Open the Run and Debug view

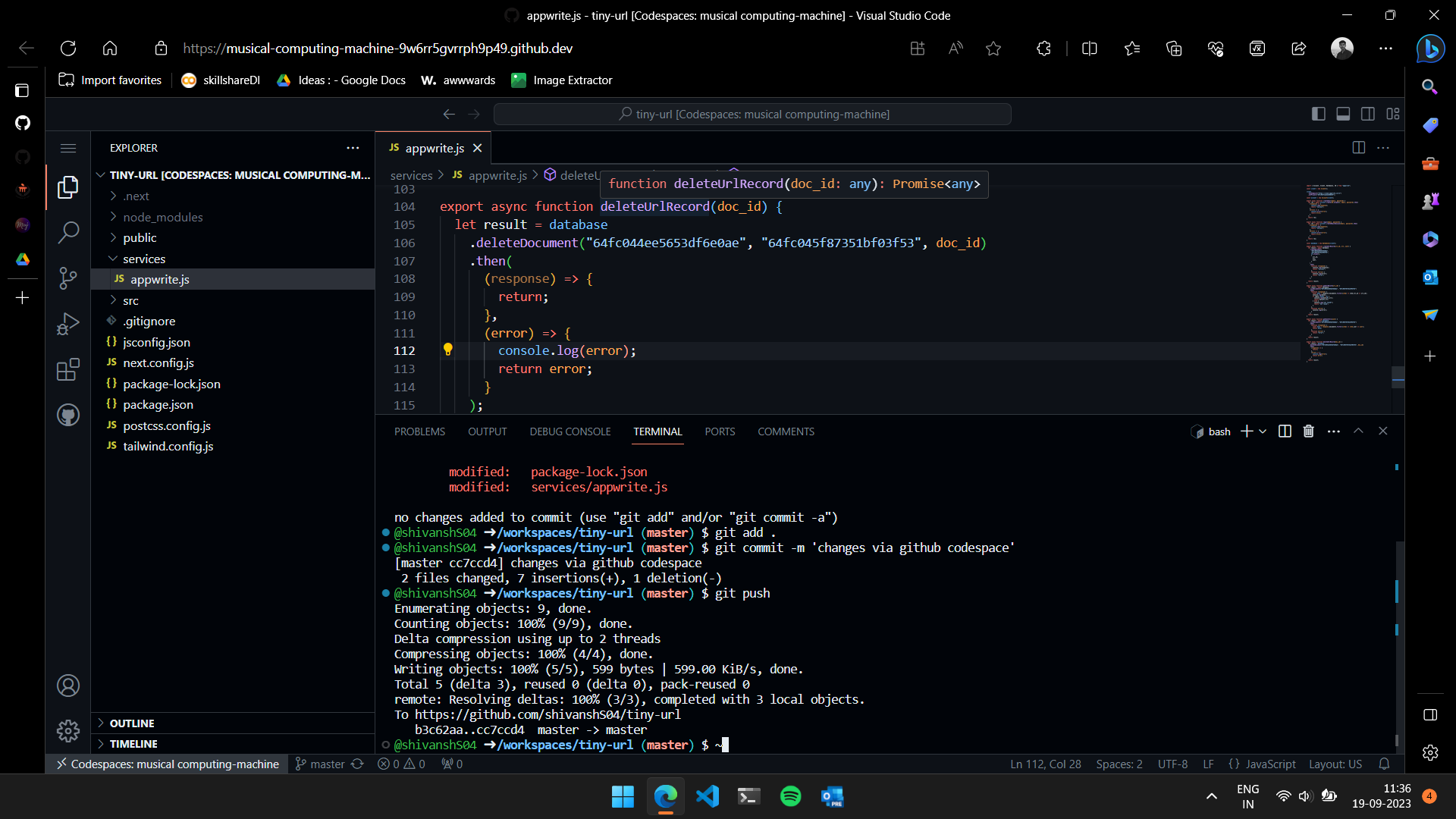pos(68,324)
